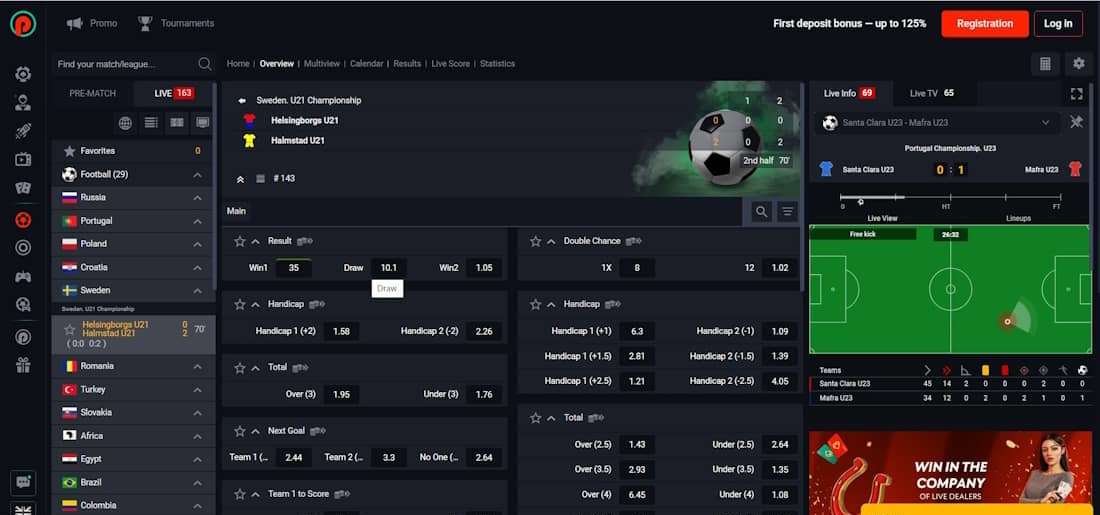
Task: Open the Home navigation link
Action: click(238, 64)
